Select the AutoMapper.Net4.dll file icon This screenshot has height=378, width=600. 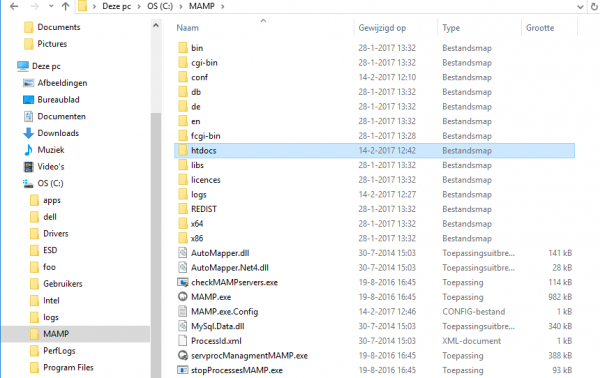183,267
